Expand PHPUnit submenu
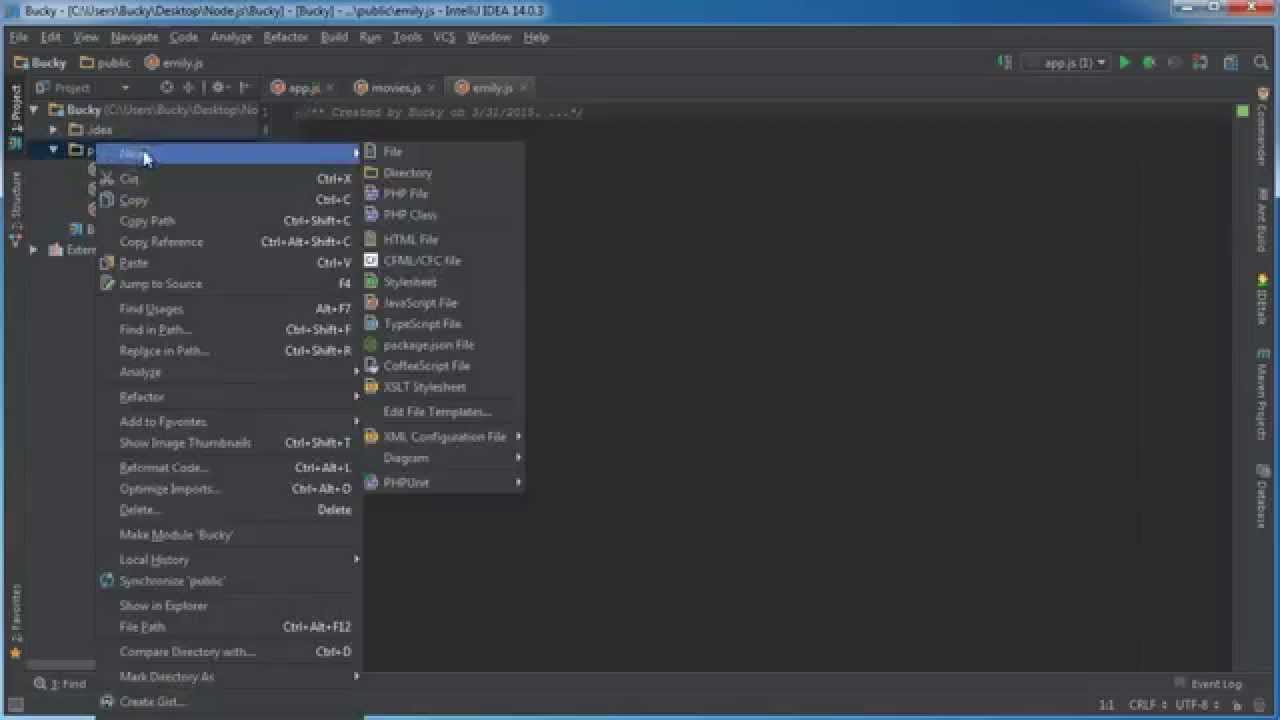 click(442, 483)
